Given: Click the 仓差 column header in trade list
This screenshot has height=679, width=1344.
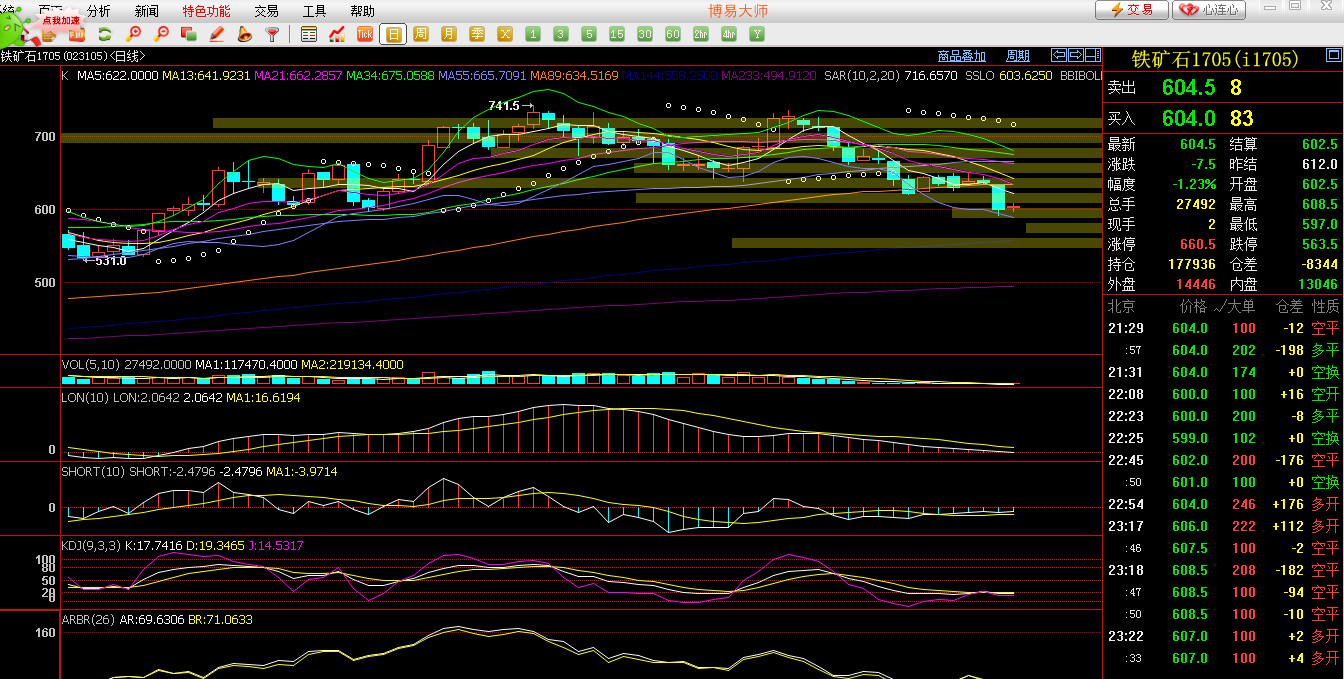Looking at the screenshot, I should (x=1289, y=306).
